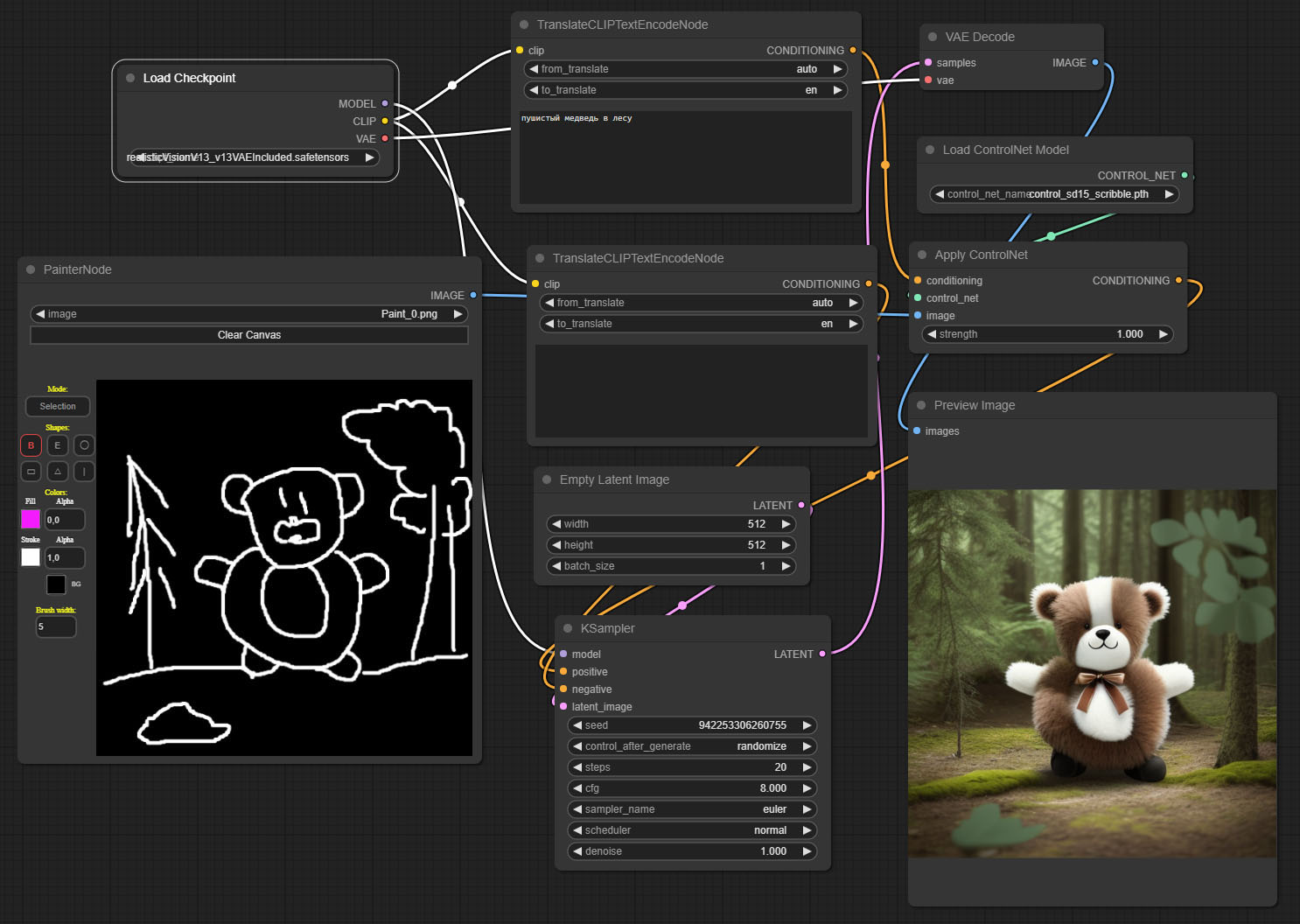The width and height of the screenshot is (1300, 924).
Task: Click the from_translate field set to auto
Action: (685, 68)
